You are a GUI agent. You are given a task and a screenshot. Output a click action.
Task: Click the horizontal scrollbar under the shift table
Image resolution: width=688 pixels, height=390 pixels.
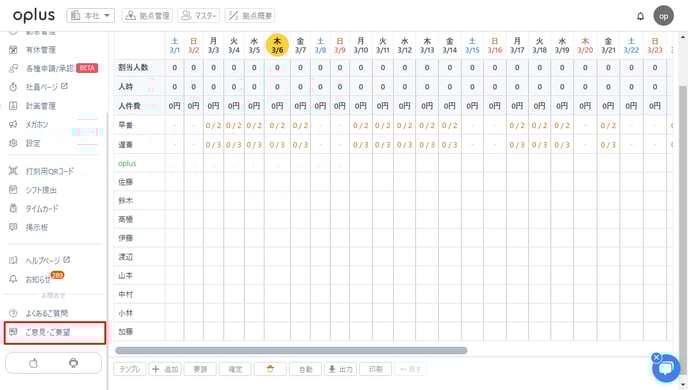291,350
